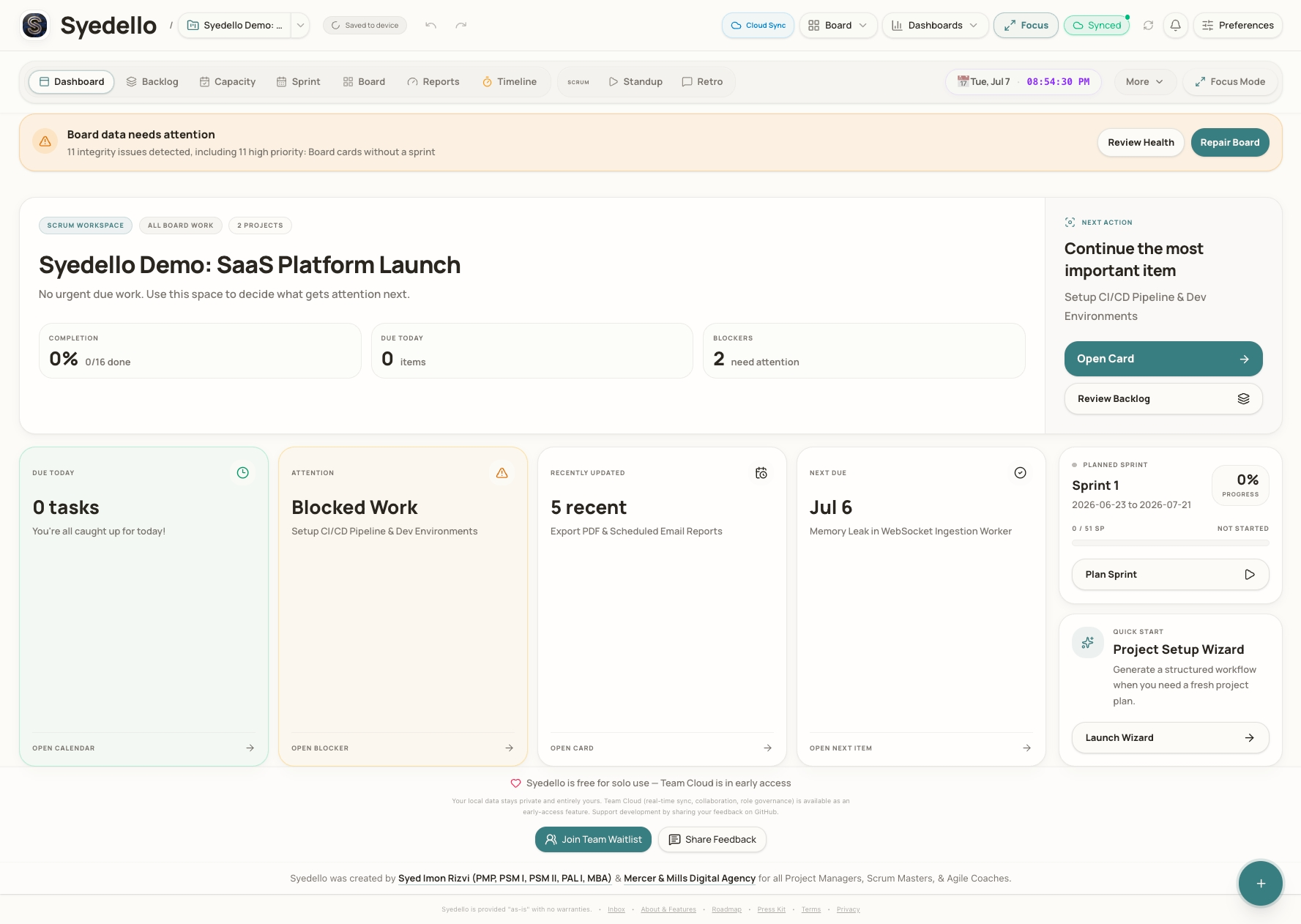Go to the Sprint tab
This screenshot has height=924, width=1301.
[x=299, y=81]
